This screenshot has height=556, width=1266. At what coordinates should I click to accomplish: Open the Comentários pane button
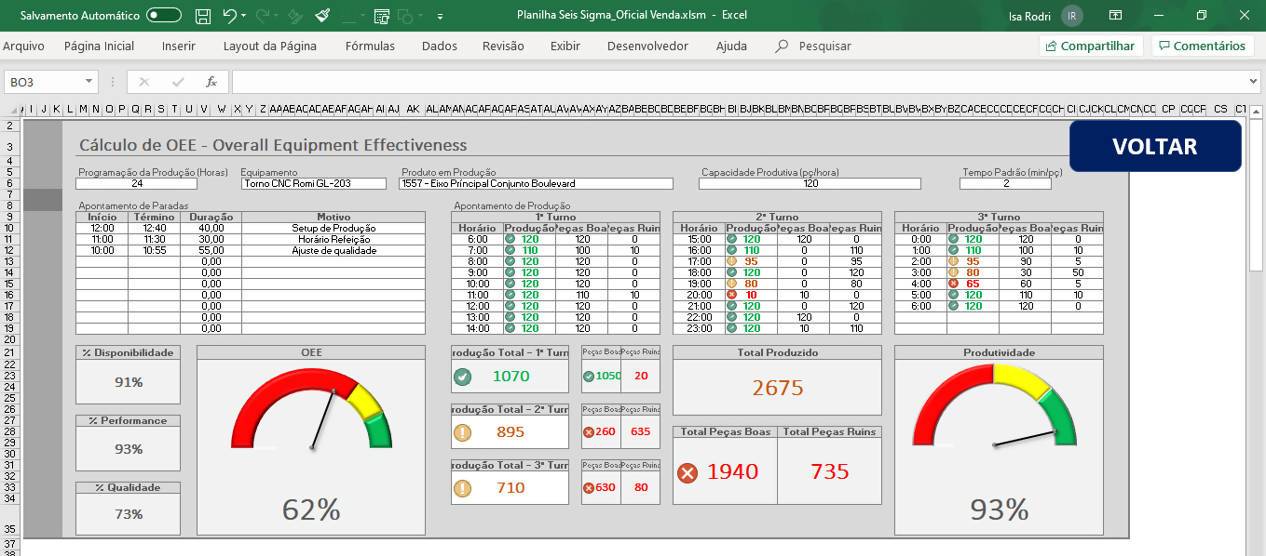coord(1203,46)
